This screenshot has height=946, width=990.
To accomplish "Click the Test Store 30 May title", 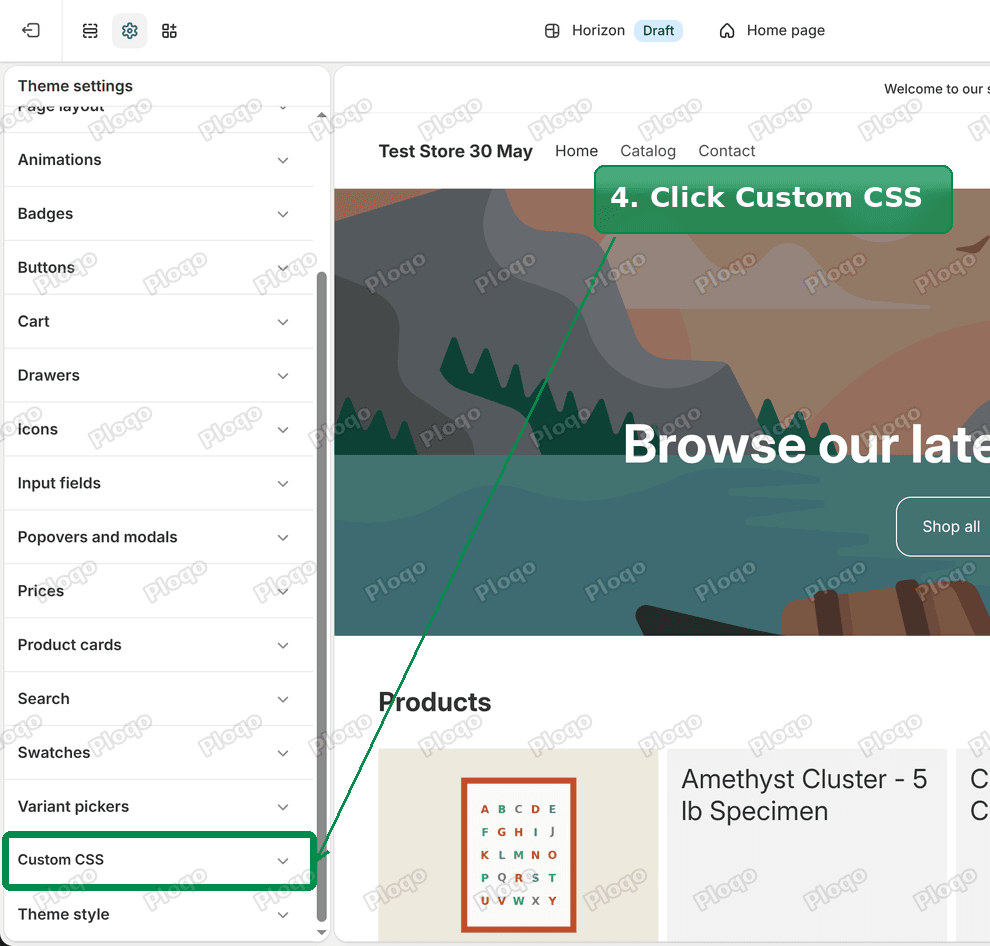I will pos(455,151).
